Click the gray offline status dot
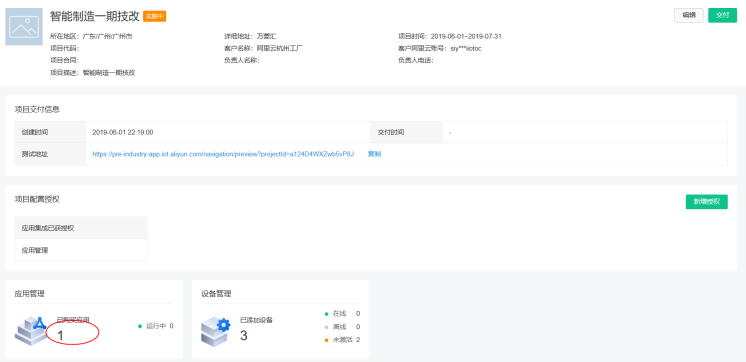The width and height of the screenshot is (746, 362). (x=326, y=327)
